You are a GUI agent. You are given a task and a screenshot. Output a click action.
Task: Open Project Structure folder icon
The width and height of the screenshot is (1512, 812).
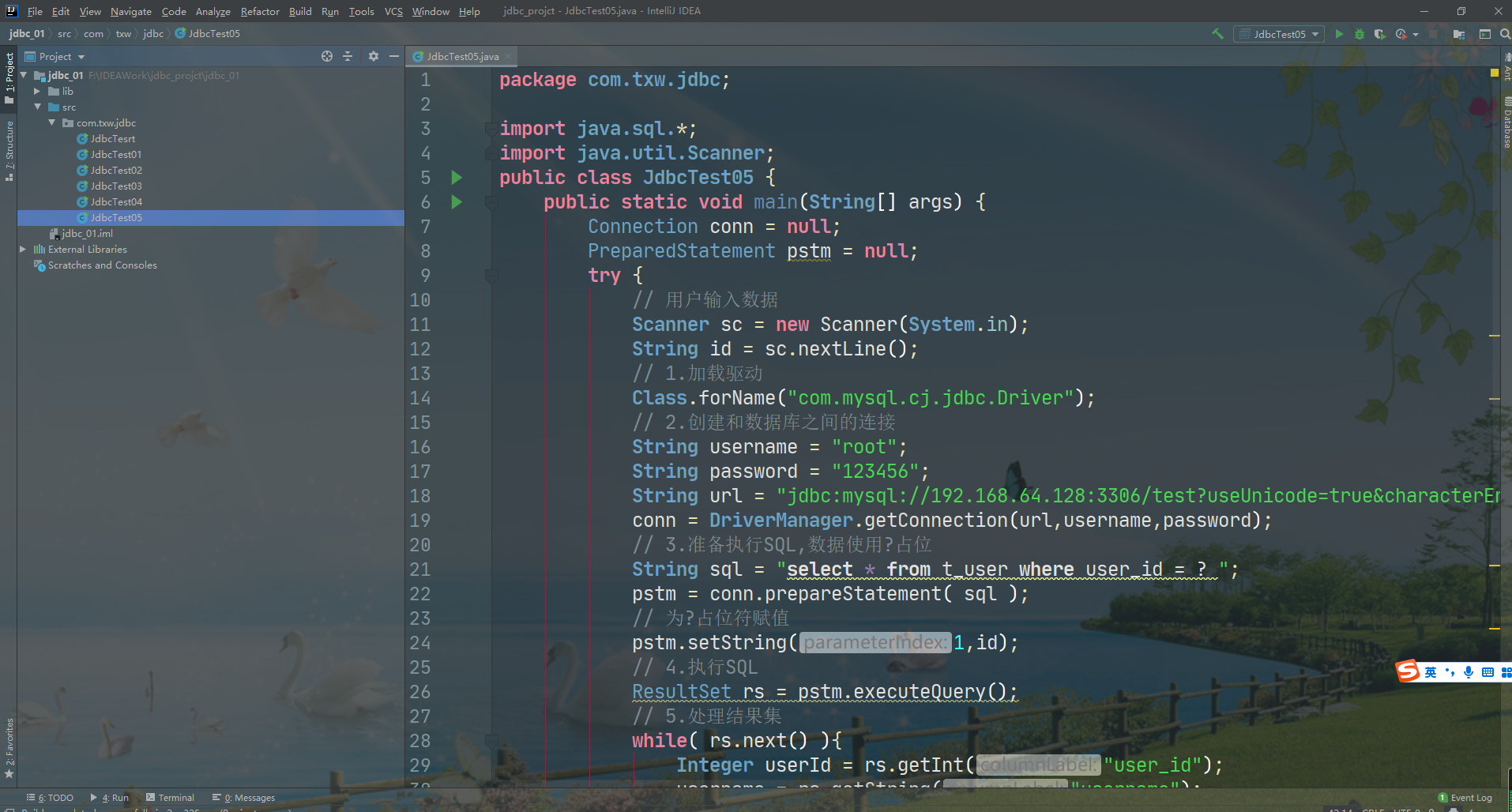coord(1459,34)
